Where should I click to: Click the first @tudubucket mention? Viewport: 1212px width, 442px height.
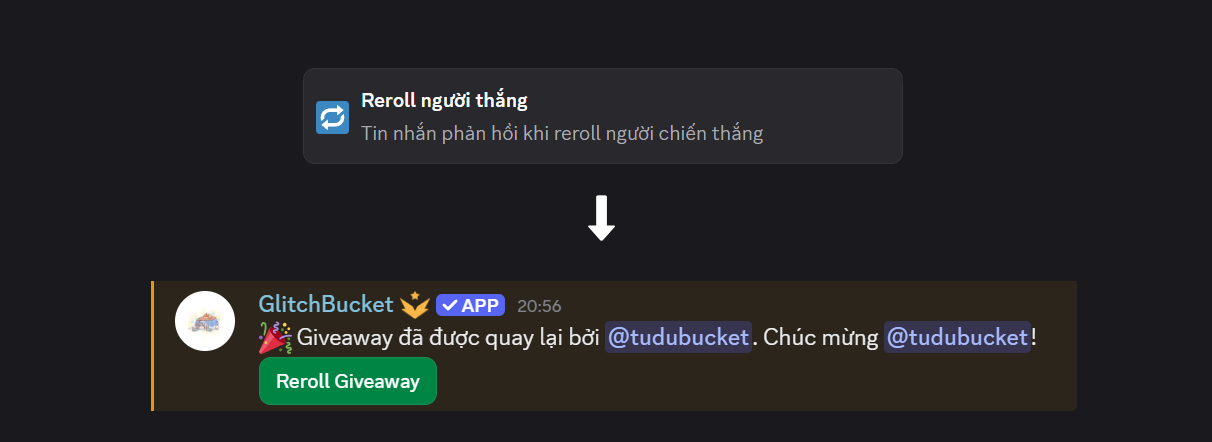(678, 337)
